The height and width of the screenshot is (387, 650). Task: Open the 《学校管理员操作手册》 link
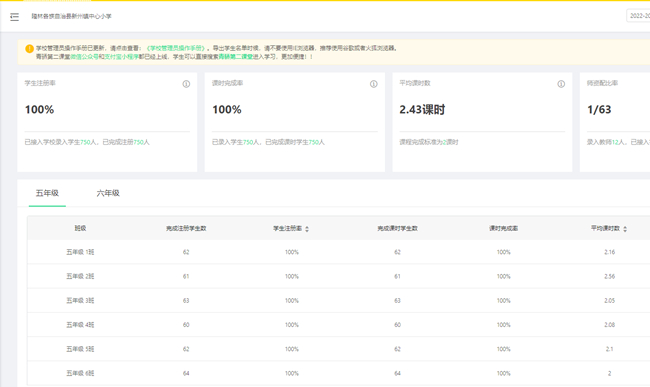point(176,48)
